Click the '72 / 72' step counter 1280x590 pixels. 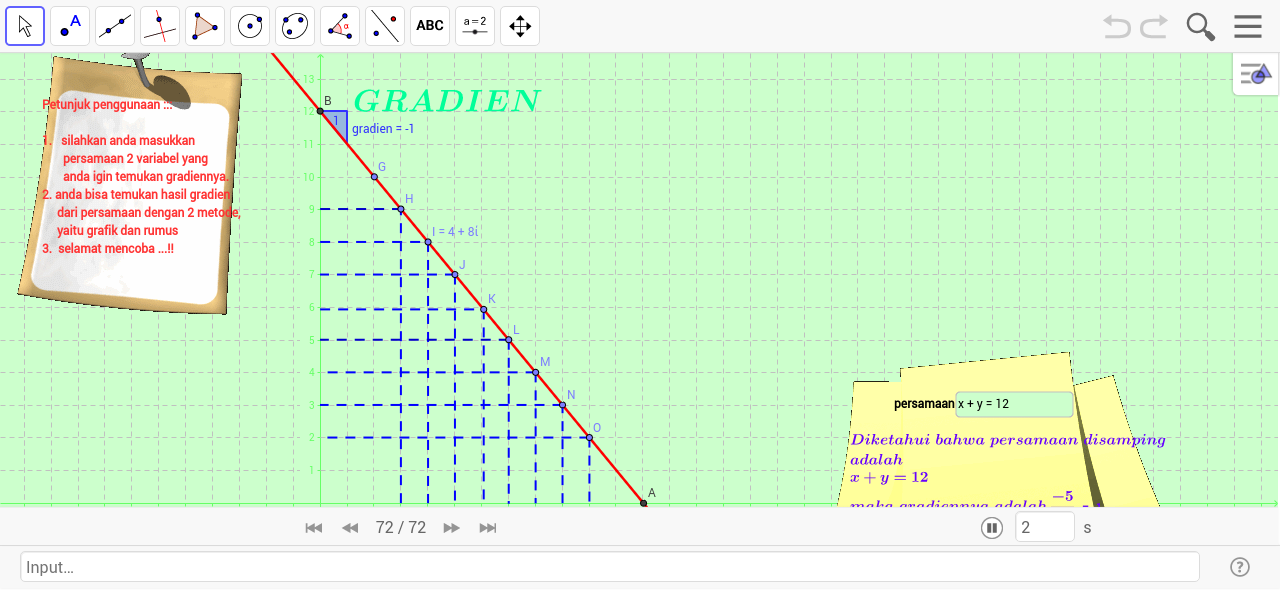(401, 528)
